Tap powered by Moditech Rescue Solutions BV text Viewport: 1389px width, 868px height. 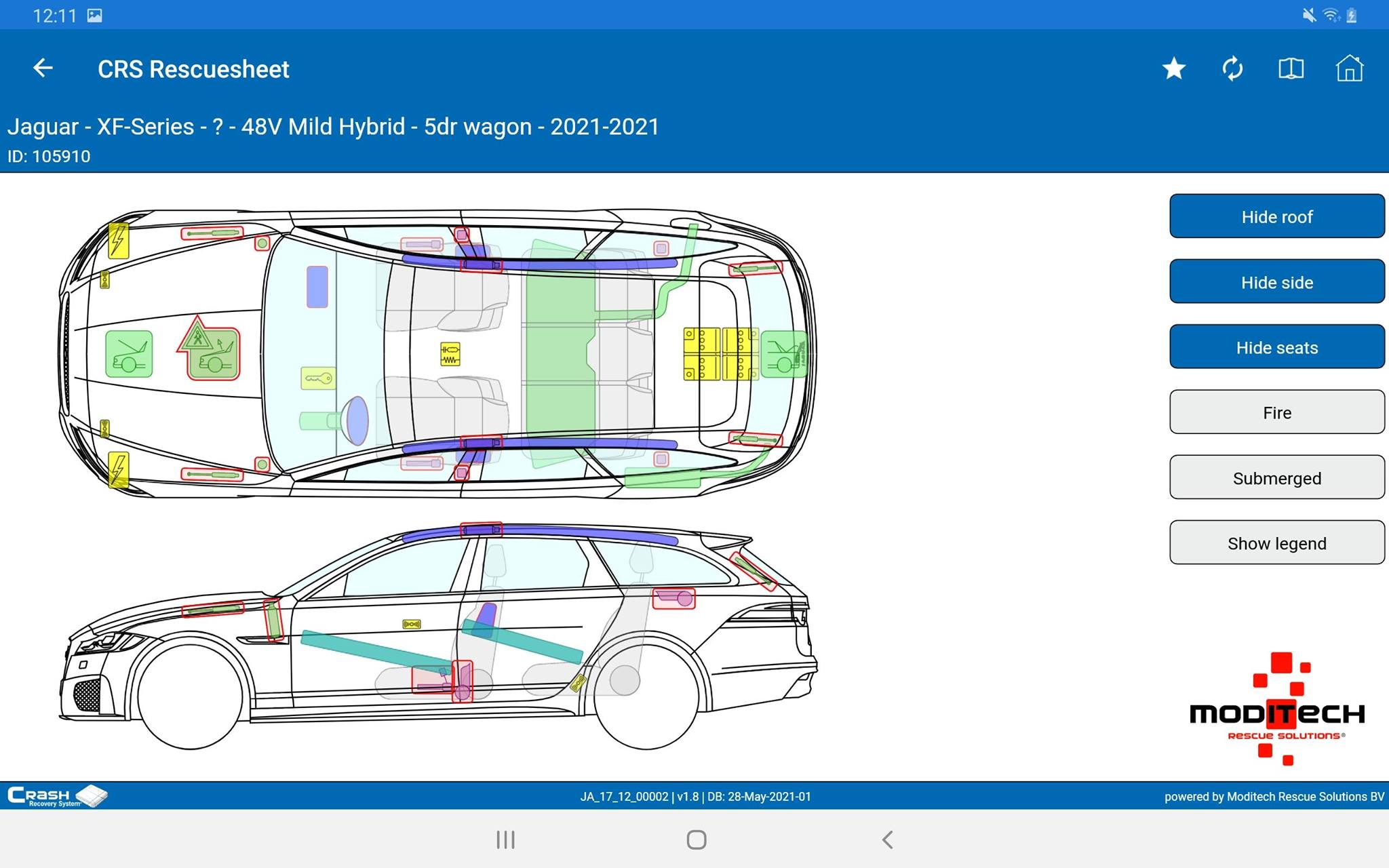tap(1274, 797)
